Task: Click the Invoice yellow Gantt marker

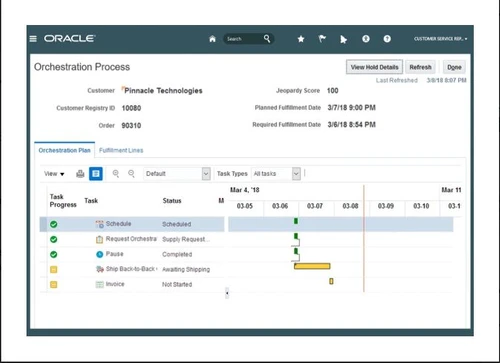Action: coord(331,281)
